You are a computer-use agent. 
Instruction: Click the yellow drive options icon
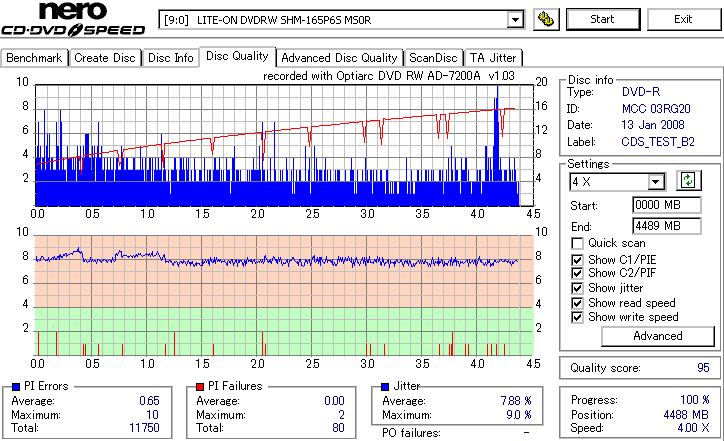(x=546, y=19)
